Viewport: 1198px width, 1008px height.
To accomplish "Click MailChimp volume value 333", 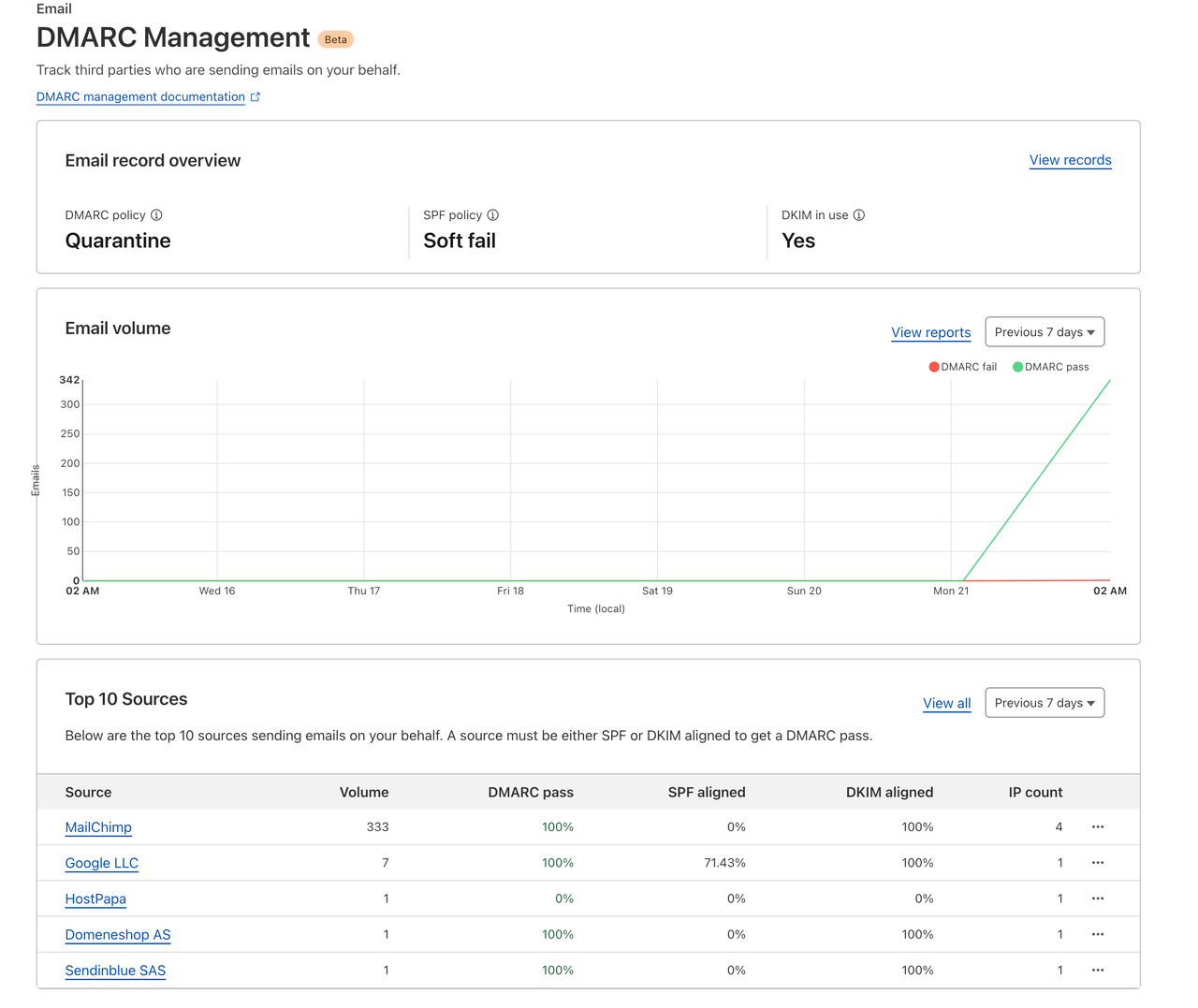I will [377, 827].
